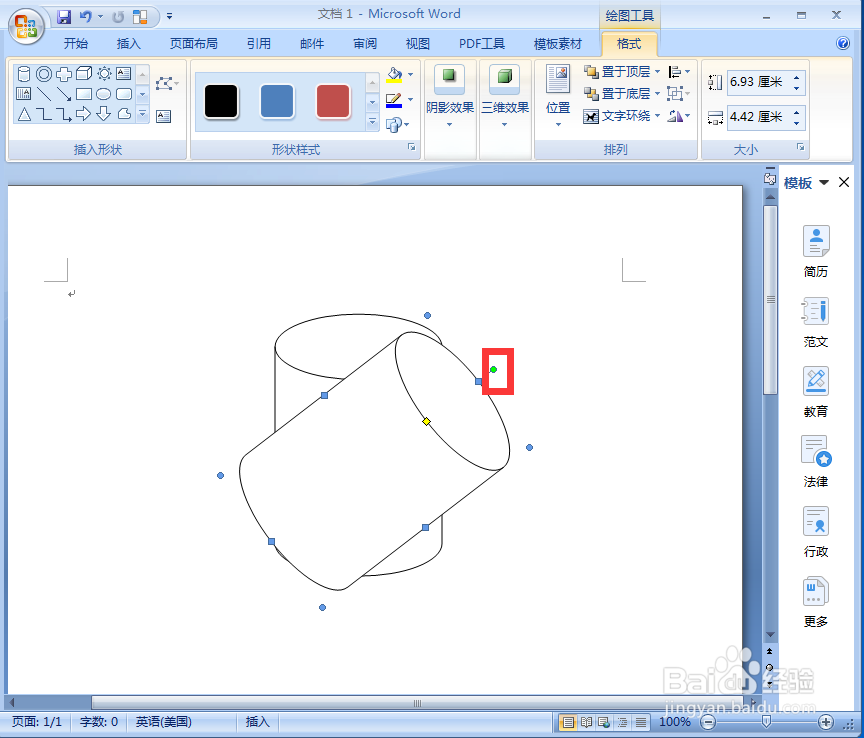Click the change shape icon

tap(394, 125)
